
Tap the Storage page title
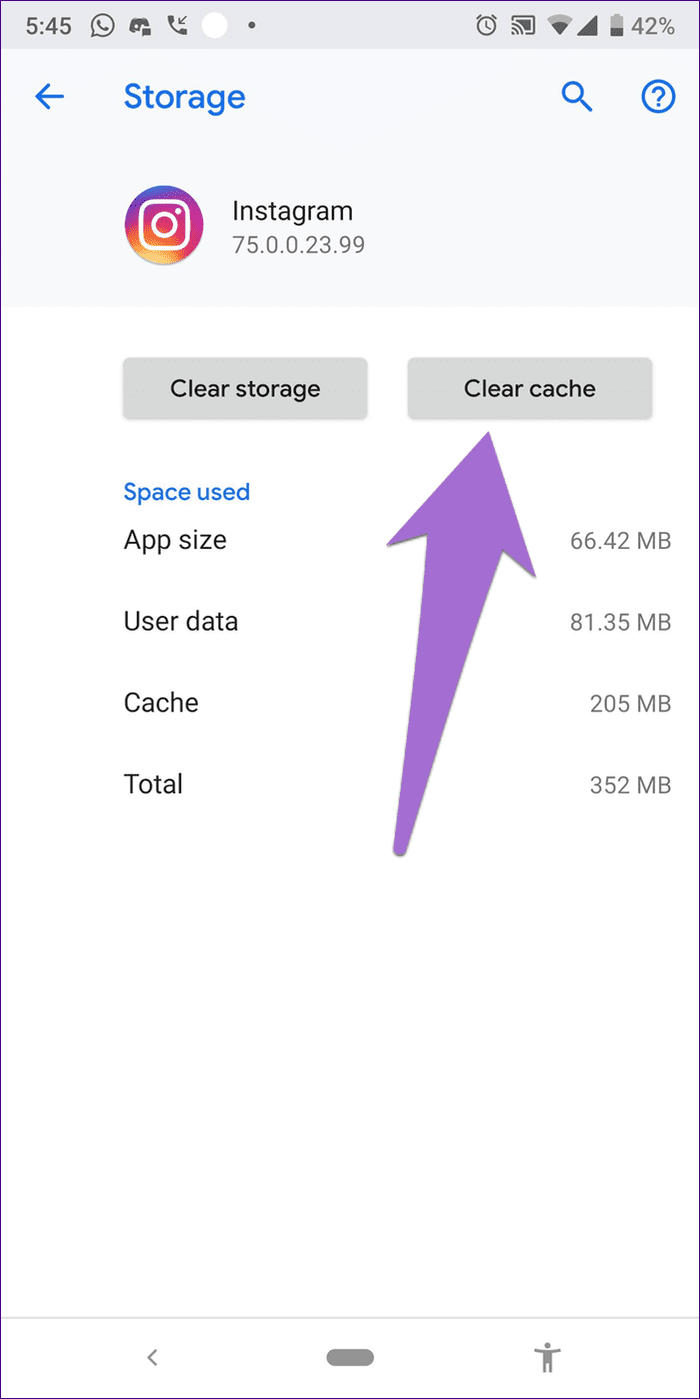tap(184, 97)
